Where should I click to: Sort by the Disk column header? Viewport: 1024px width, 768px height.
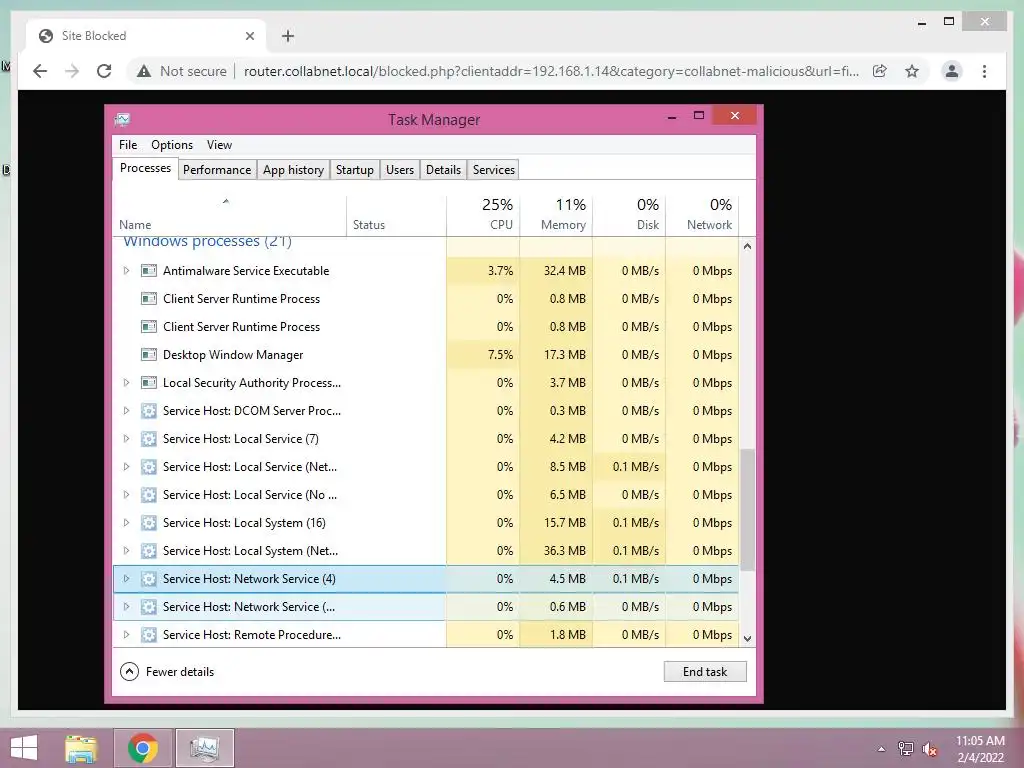click(630, 215)
